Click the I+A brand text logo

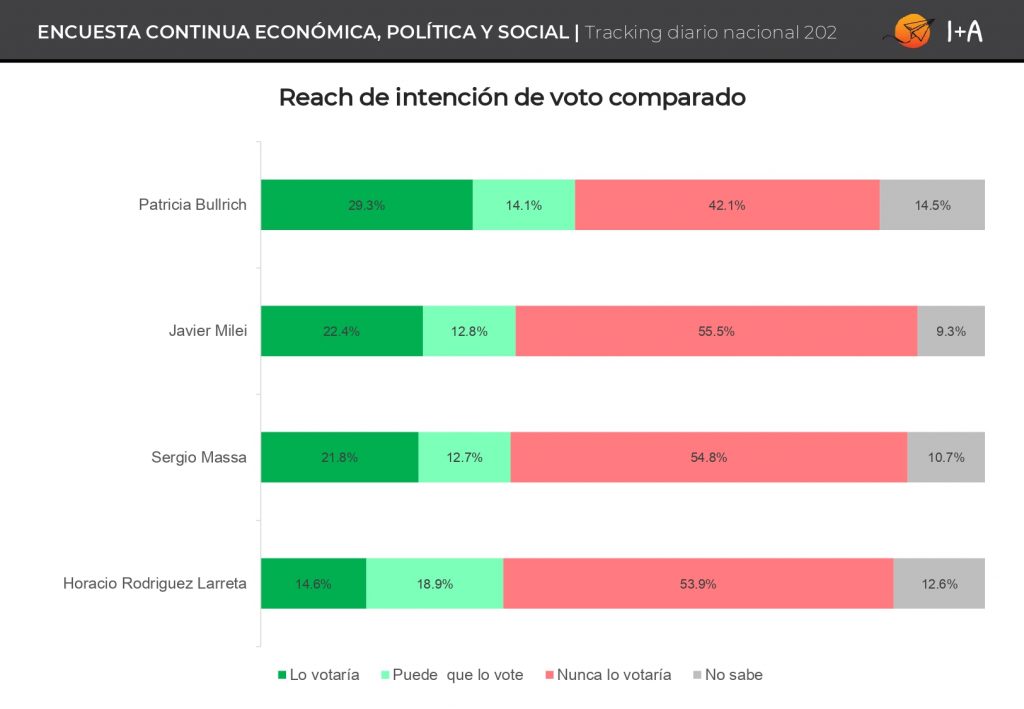coord(964,32)
